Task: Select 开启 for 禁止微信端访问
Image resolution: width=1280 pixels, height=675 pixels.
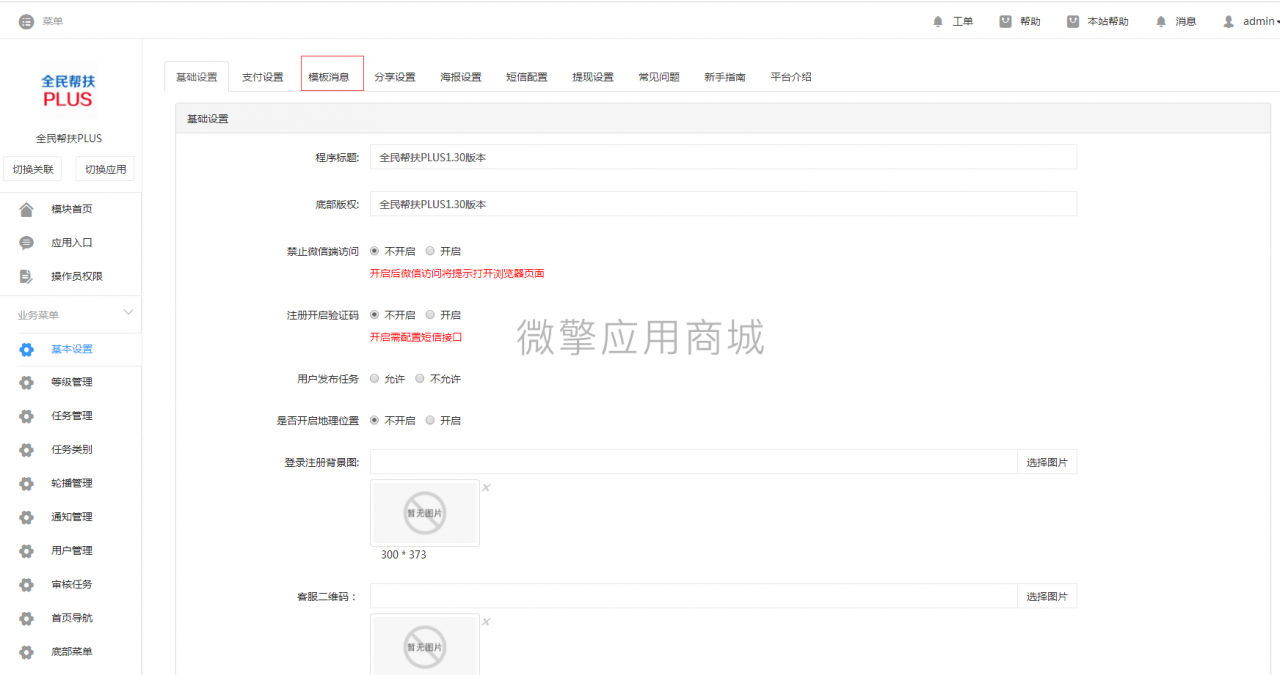Action: coord(430,251)
